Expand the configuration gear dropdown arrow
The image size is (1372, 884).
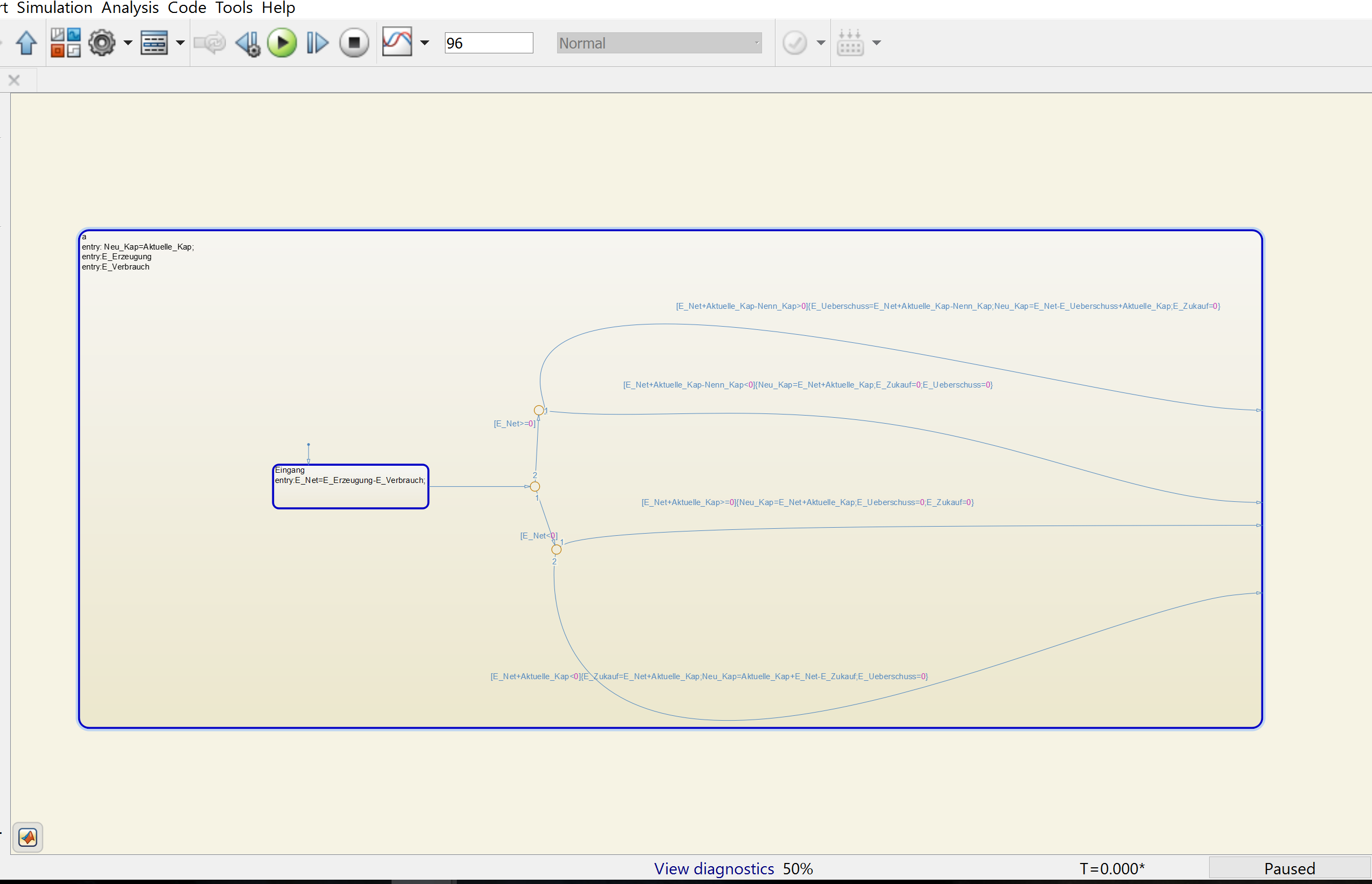click(x=128, y=43)
